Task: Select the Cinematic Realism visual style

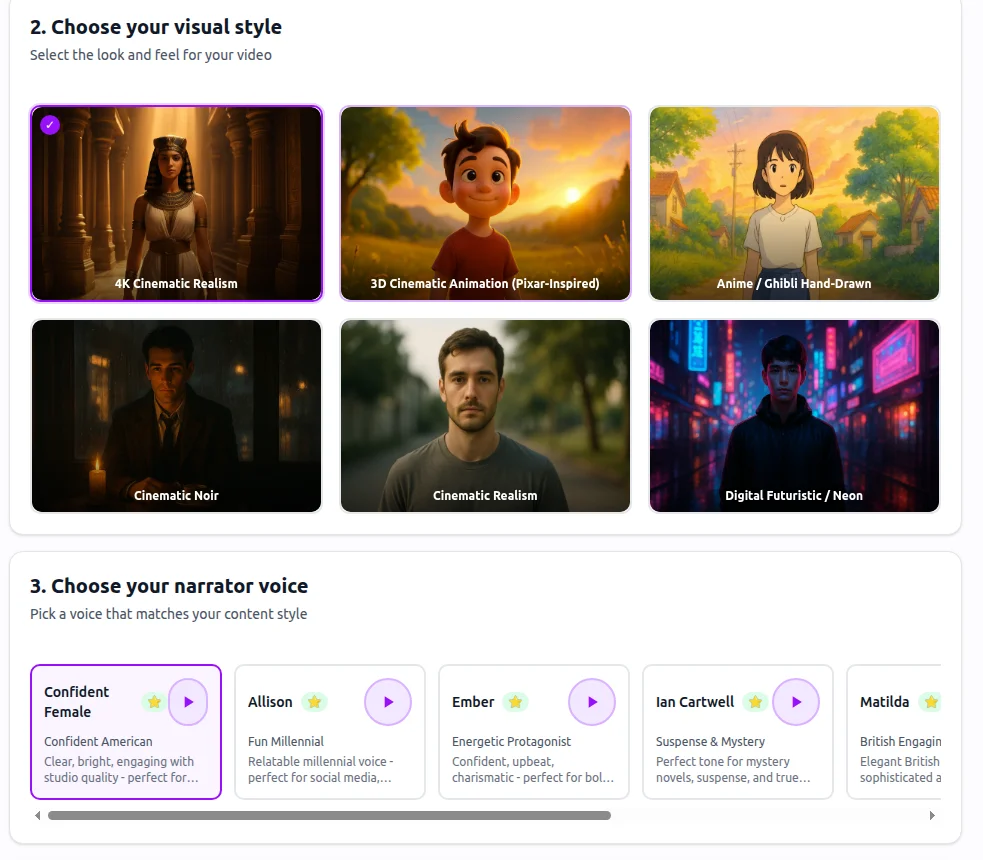Action: pos(485,416)
